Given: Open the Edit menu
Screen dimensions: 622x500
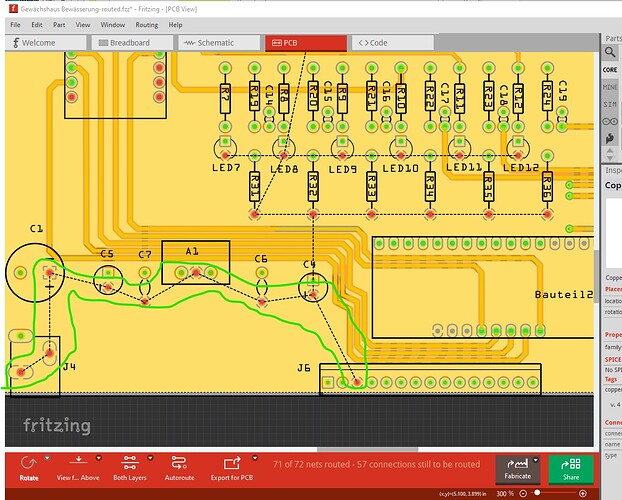Looking at the screenshot, I should click(37, 25).
